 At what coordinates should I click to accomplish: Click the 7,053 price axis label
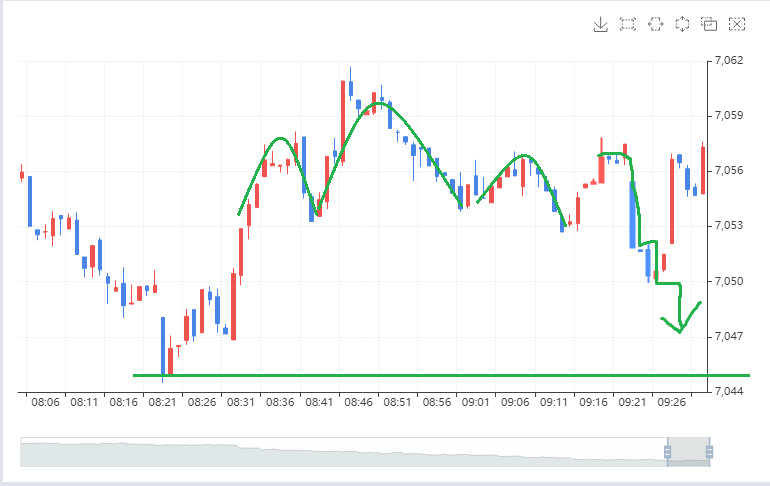729,226
